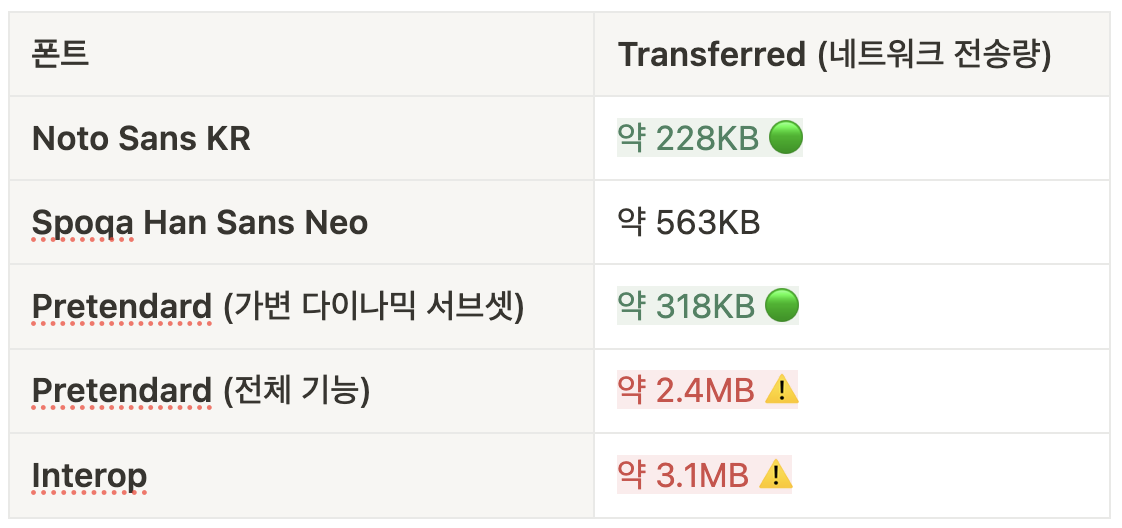Click the underlined Interop text
Screen dimensions: 1122x528
[89, 475]
